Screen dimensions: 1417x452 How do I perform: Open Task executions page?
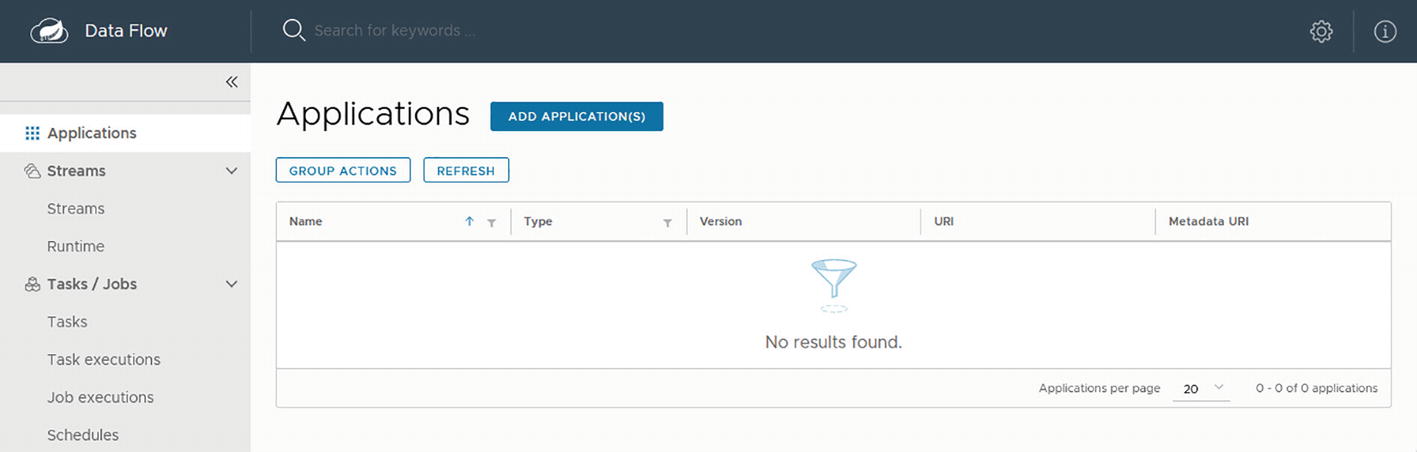coord(103,359)
